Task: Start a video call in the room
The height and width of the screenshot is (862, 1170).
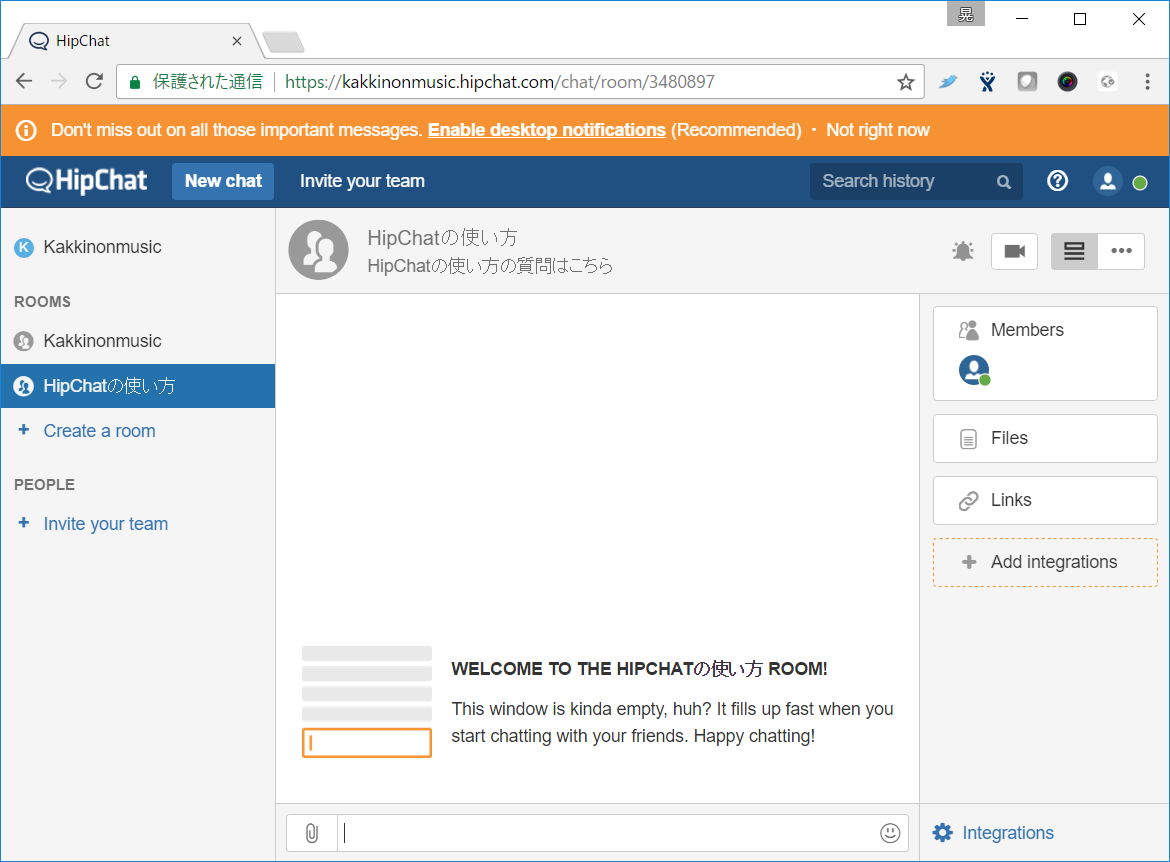Action: click(1014, 251)
